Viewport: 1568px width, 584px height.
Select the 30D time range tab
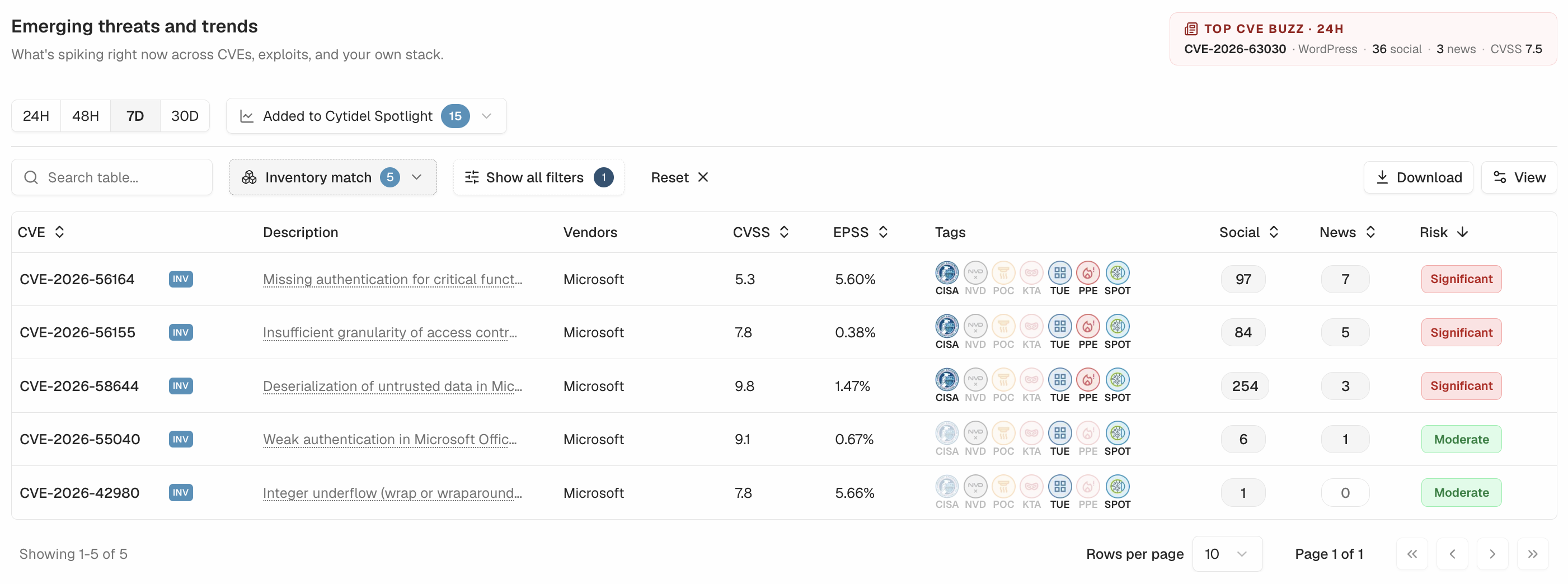(x=185, y=116)
